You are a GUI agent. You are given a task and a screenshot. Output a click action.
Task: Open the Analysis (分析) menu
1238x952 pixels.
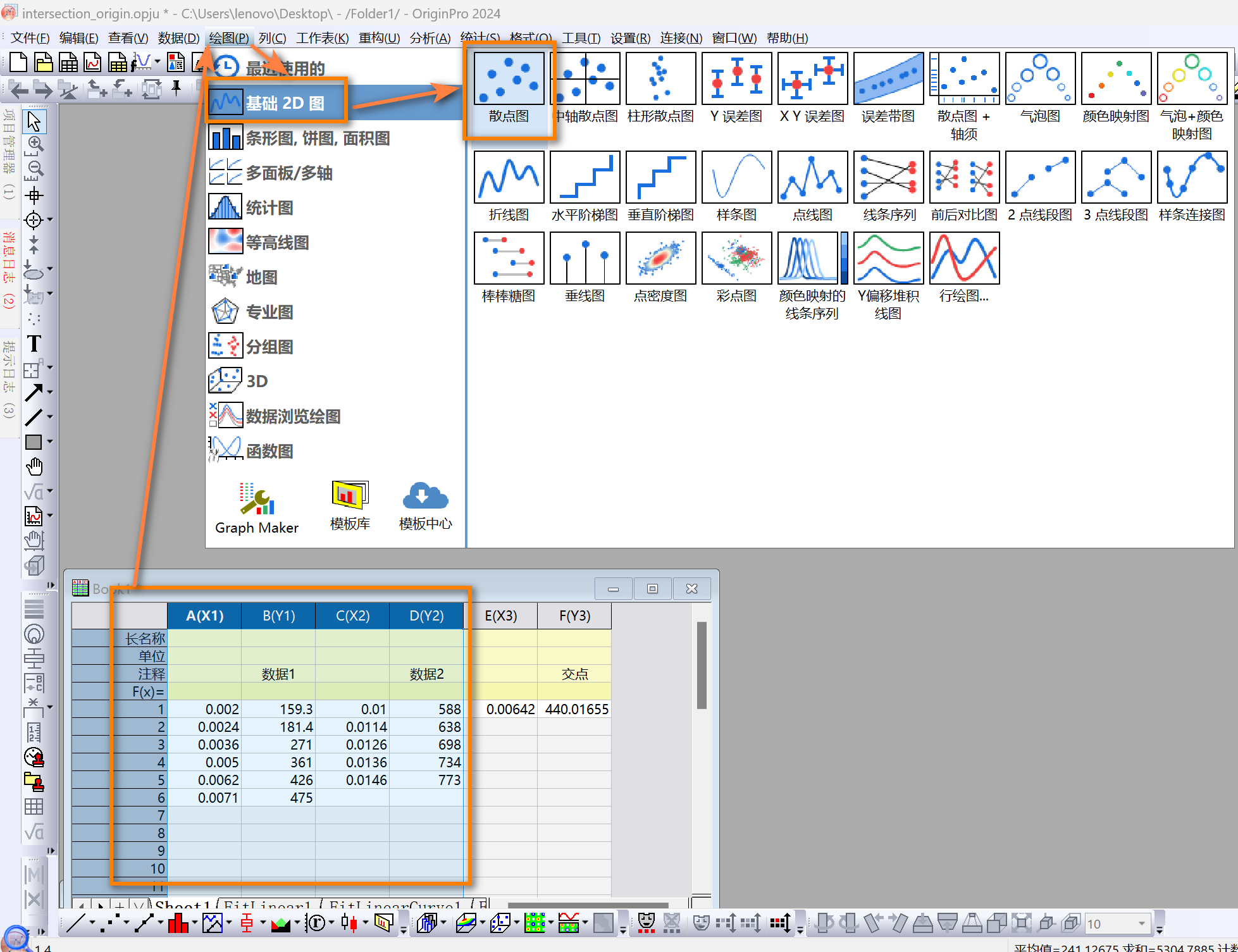[x=430, y=38]
